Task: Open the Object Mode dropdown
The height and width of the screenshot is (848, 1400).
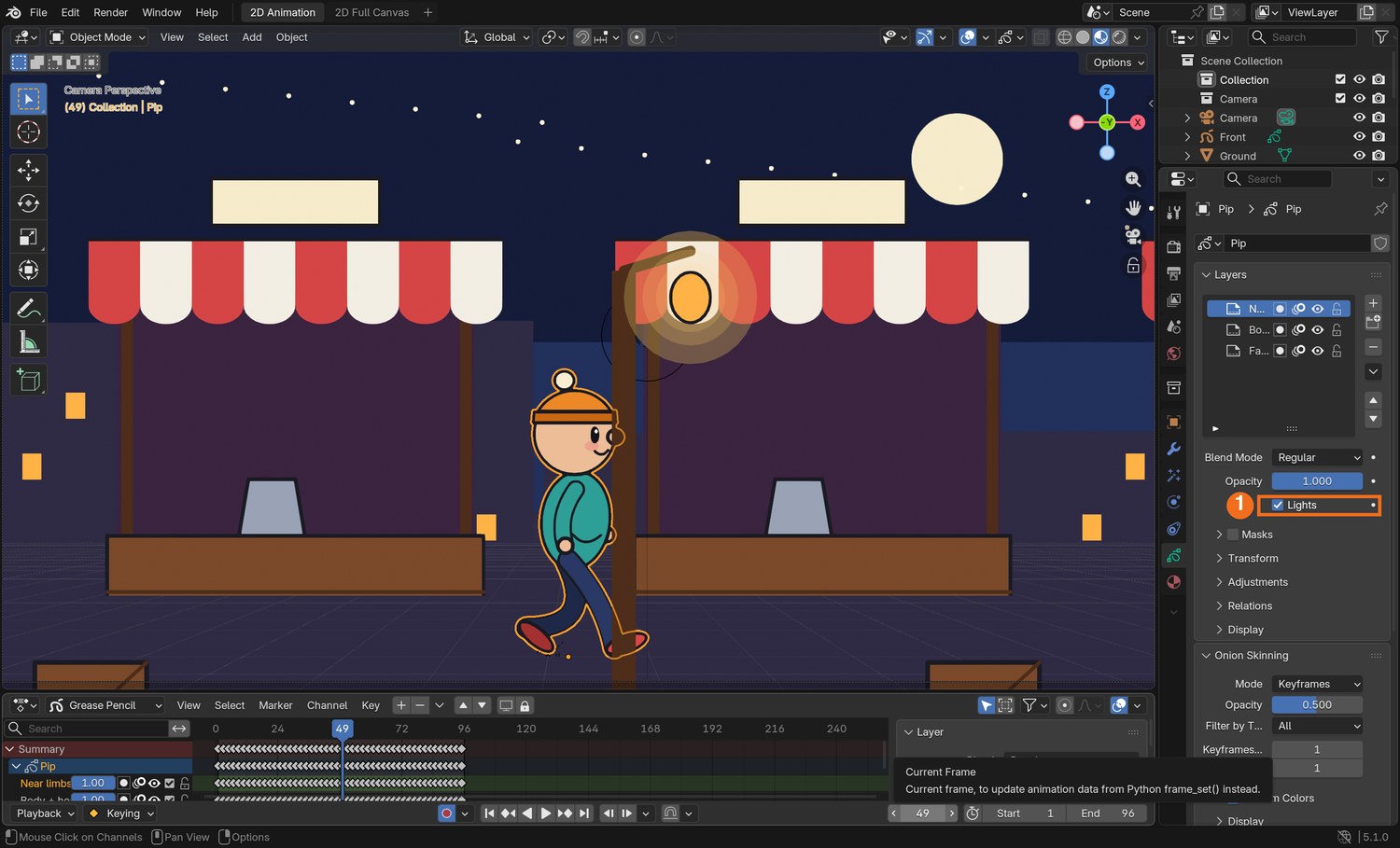Action: pyautogui.click(x=98, y=37)
